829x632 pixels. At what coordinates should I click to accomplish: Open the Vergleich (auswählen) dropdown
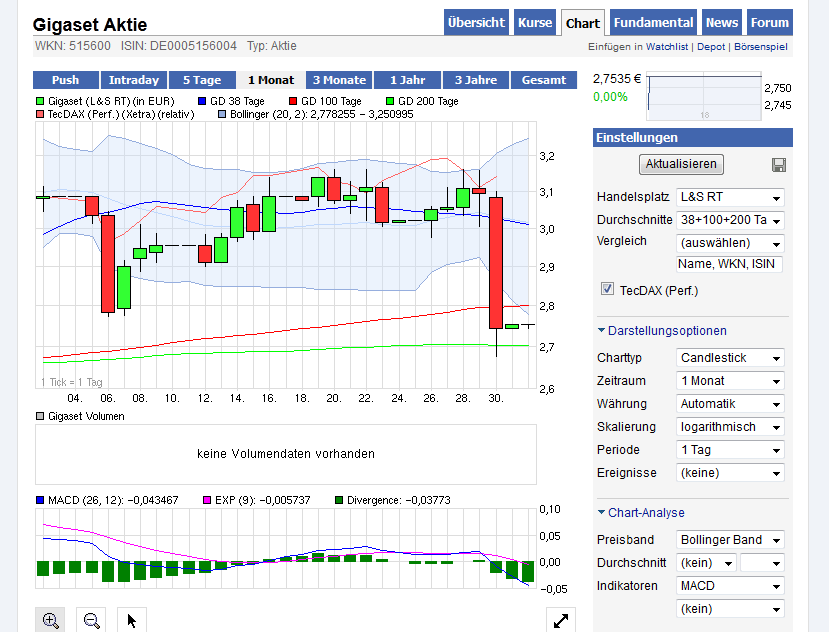coord(730,243)
